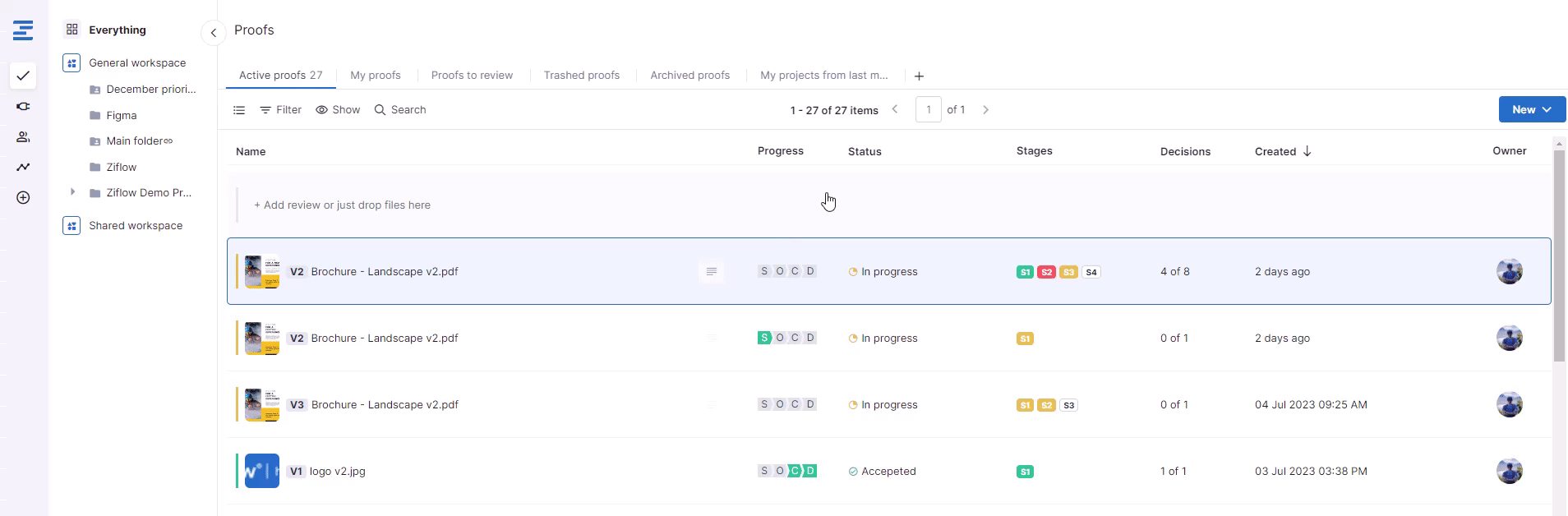This screenshot has width=1568, height=516.
Task: Switch to the My proofs tab
Action: pyautogui.click(x=375, y=76)
